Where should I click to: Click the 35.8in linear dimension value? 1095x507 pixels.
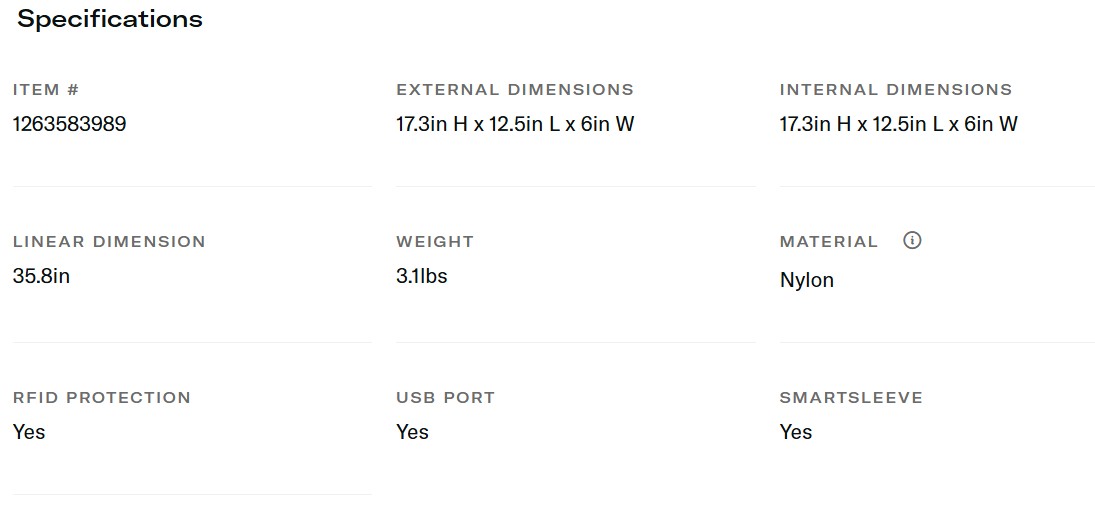(42, 276)
